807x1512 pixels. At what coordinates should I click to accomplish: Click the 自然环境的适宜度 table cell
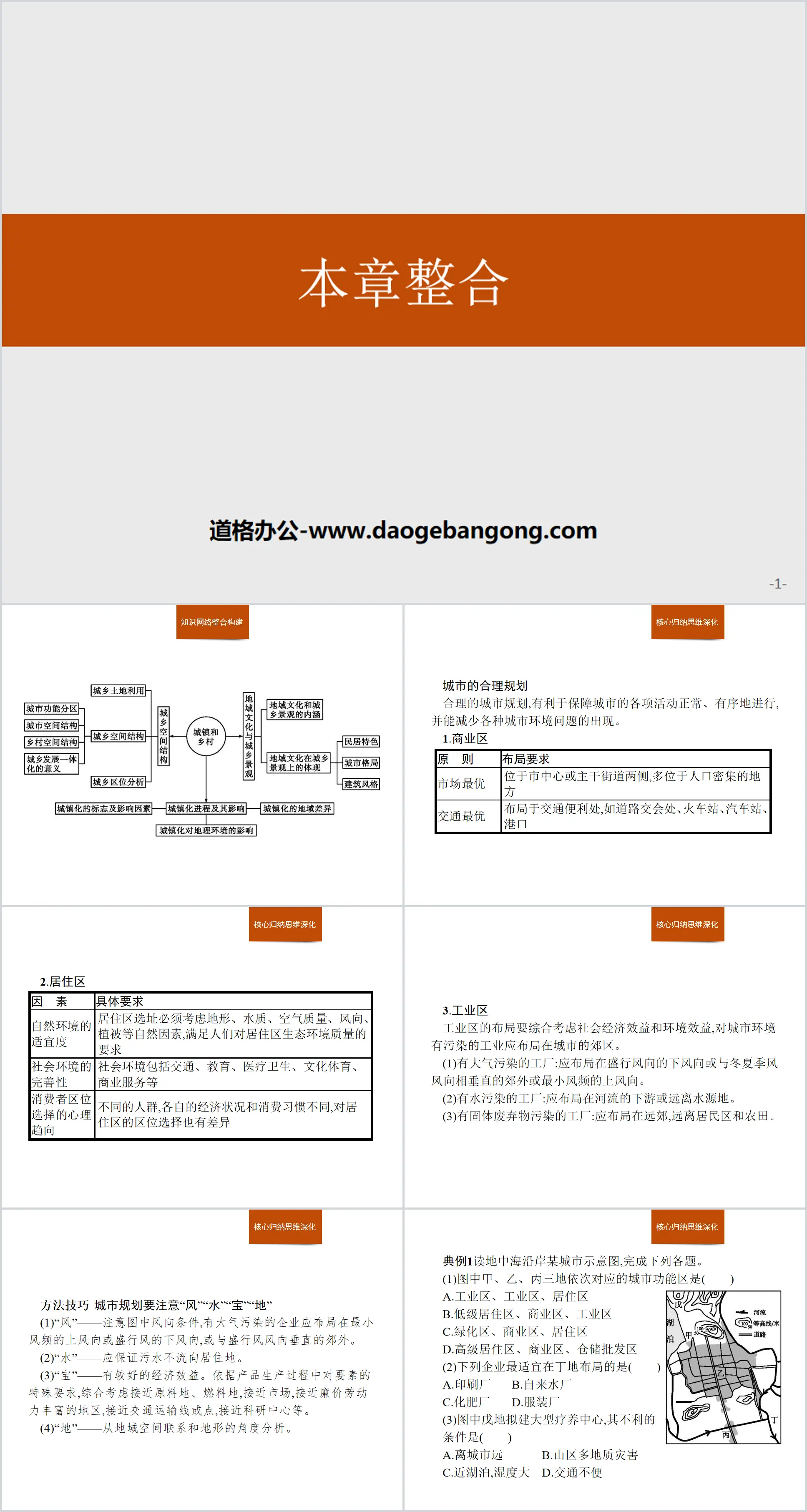(62, 1034)
